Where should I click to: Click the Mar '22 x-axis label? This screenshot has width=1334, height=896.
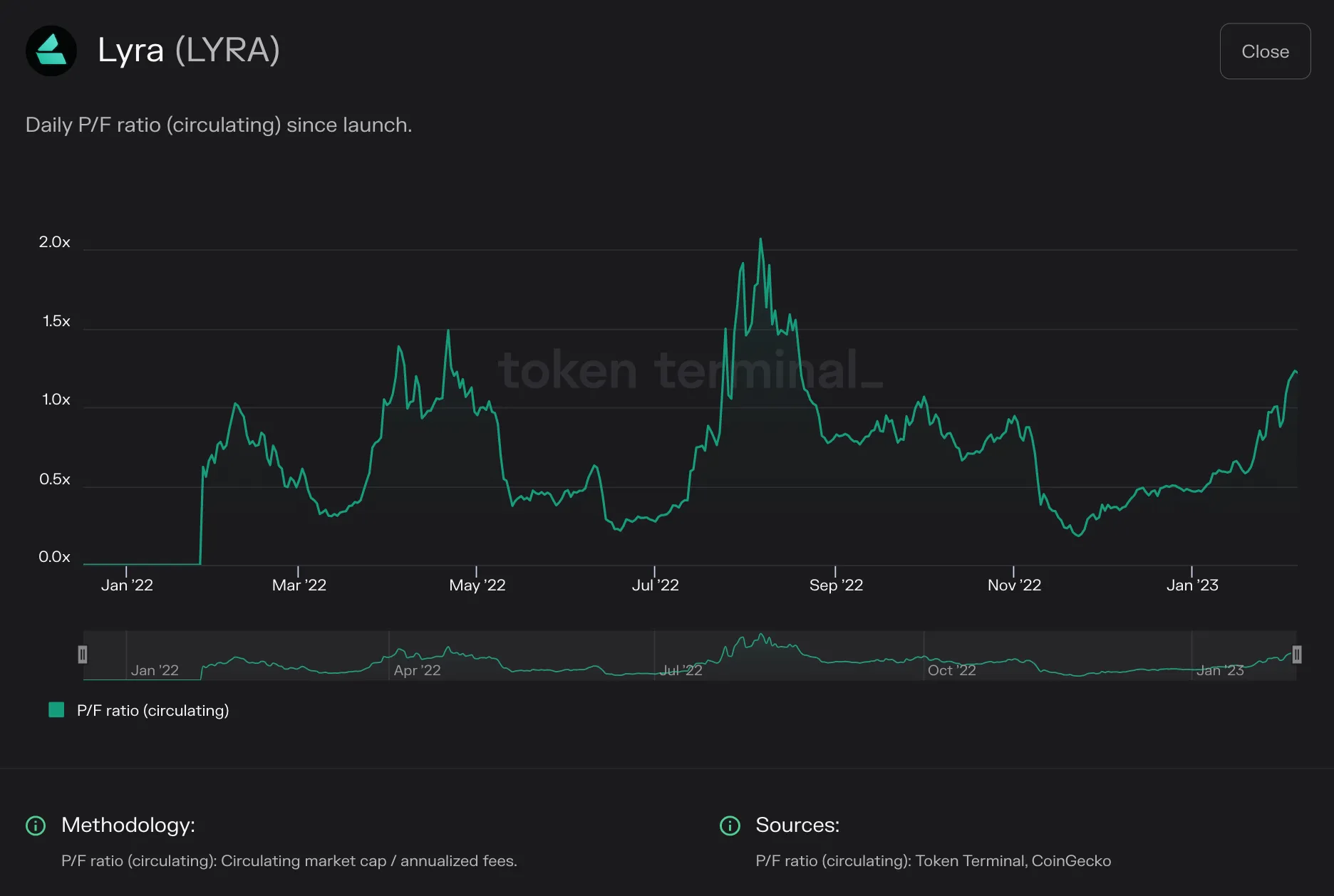(299, 585)
